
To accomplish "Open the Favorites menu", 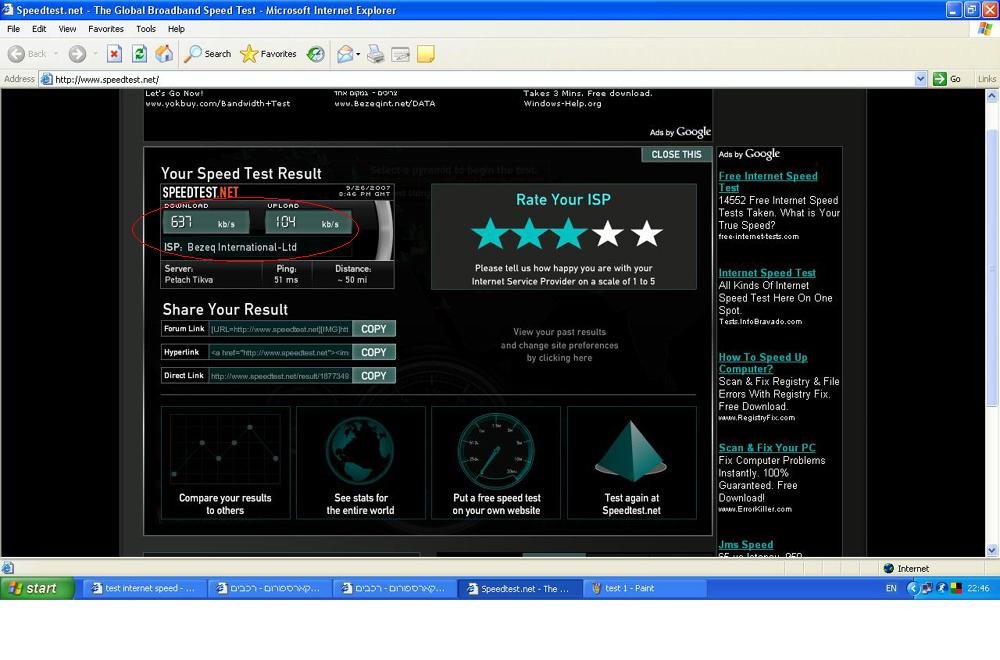I will point(106,29).
